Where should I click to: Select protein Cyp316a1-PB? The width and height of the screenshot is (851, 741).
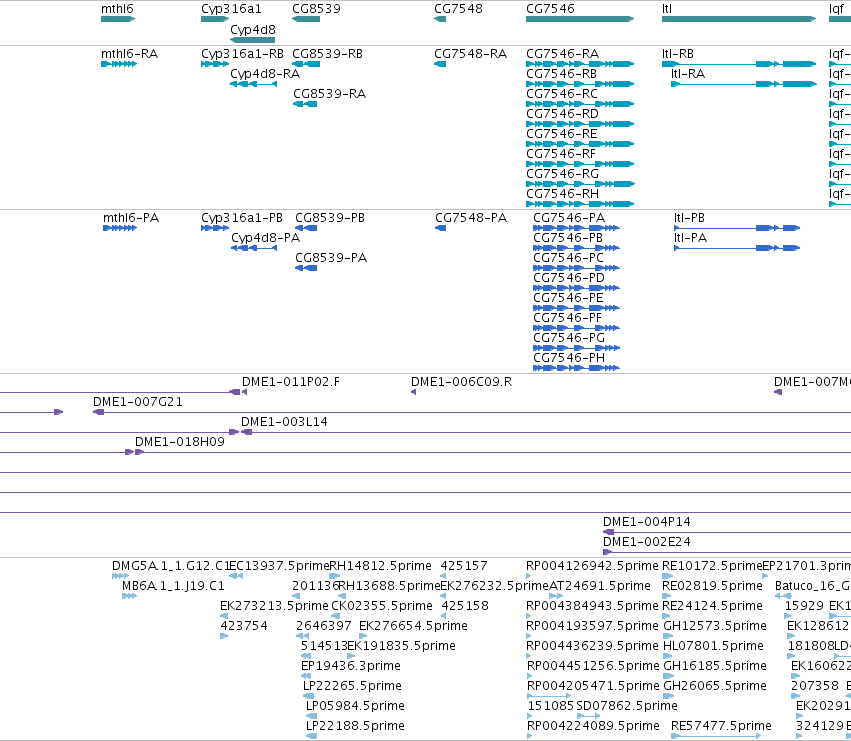215,228
